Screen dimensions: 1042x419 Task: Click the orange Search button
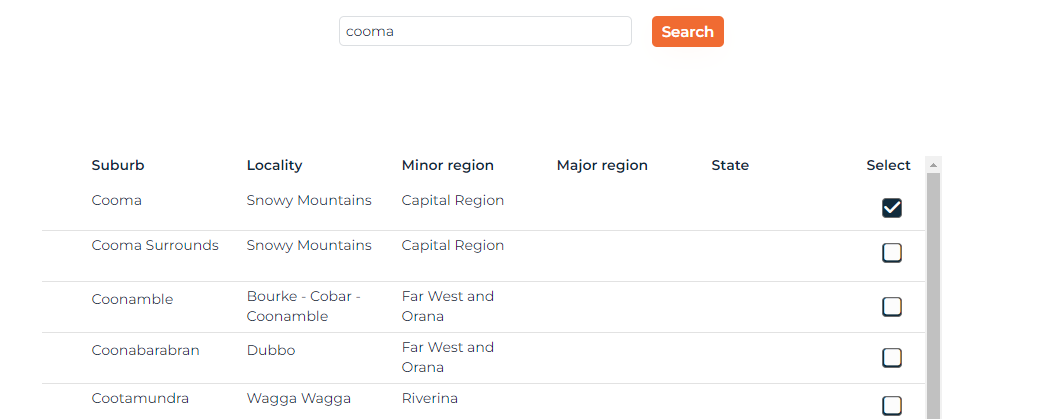(x=687, y=32)
